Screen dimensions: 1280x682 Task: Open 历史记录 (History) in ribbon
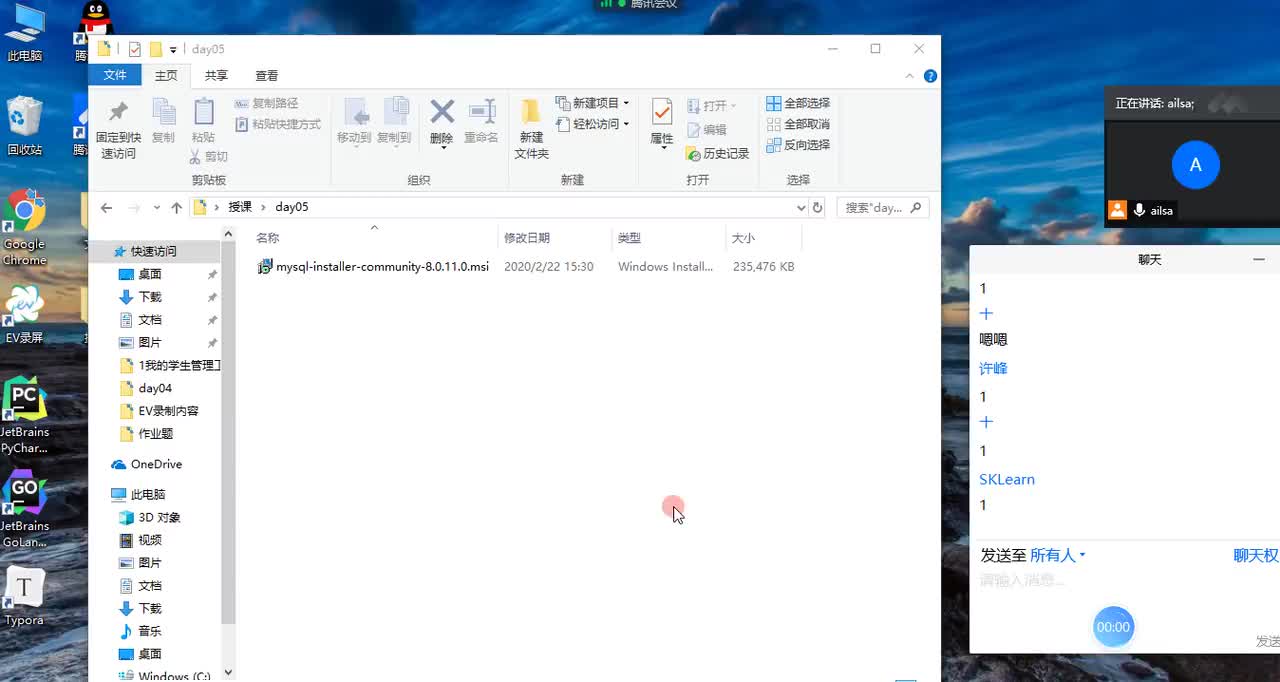(718, 153)
